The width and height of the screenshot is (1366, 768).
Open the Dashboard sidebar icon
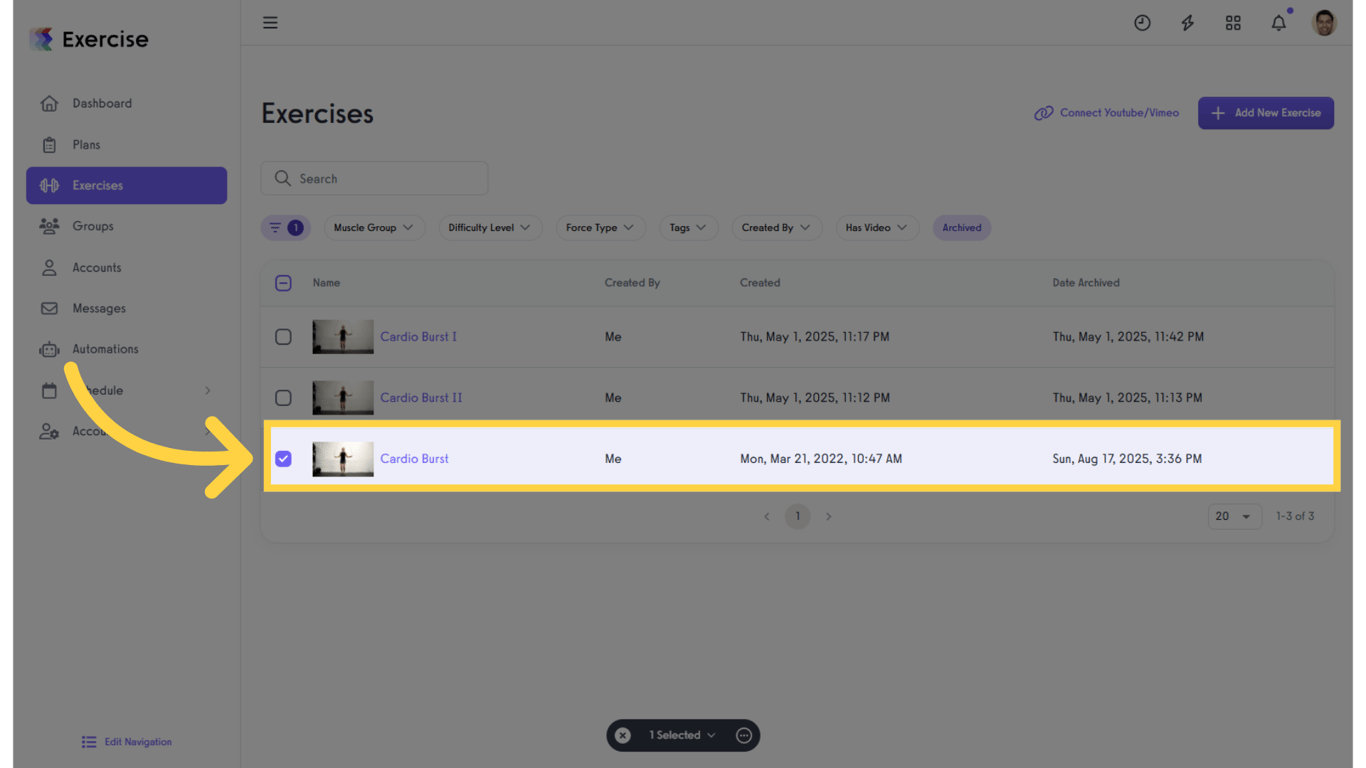click(49, 103)
